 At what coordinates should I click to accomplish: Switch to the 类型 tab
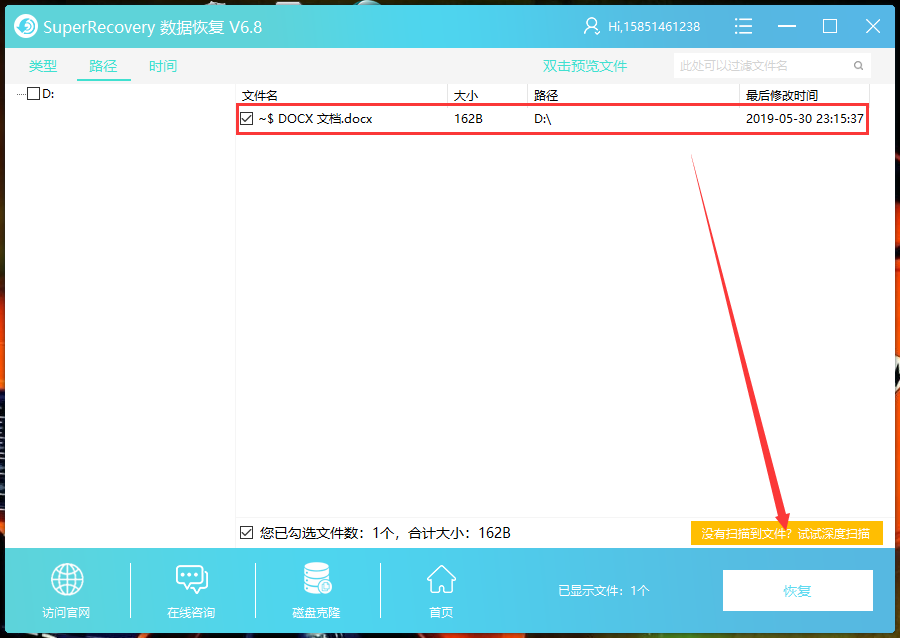(43, 66)
